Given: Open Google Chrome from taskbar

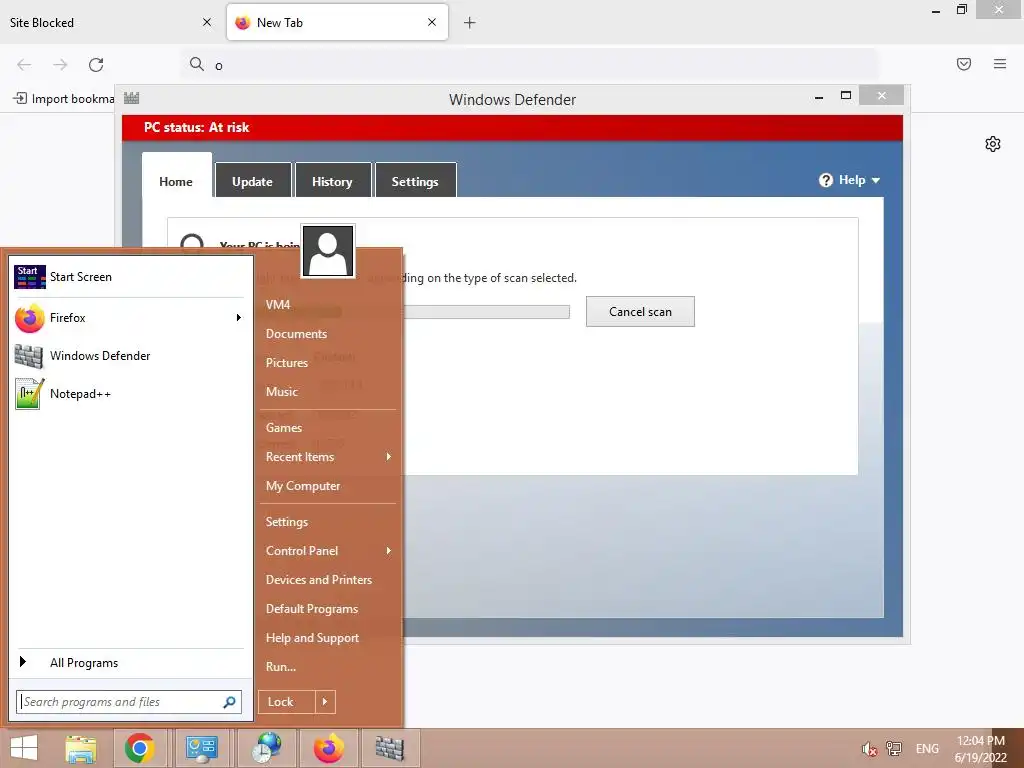Looking at the screenshot, I should click(140, 748).
